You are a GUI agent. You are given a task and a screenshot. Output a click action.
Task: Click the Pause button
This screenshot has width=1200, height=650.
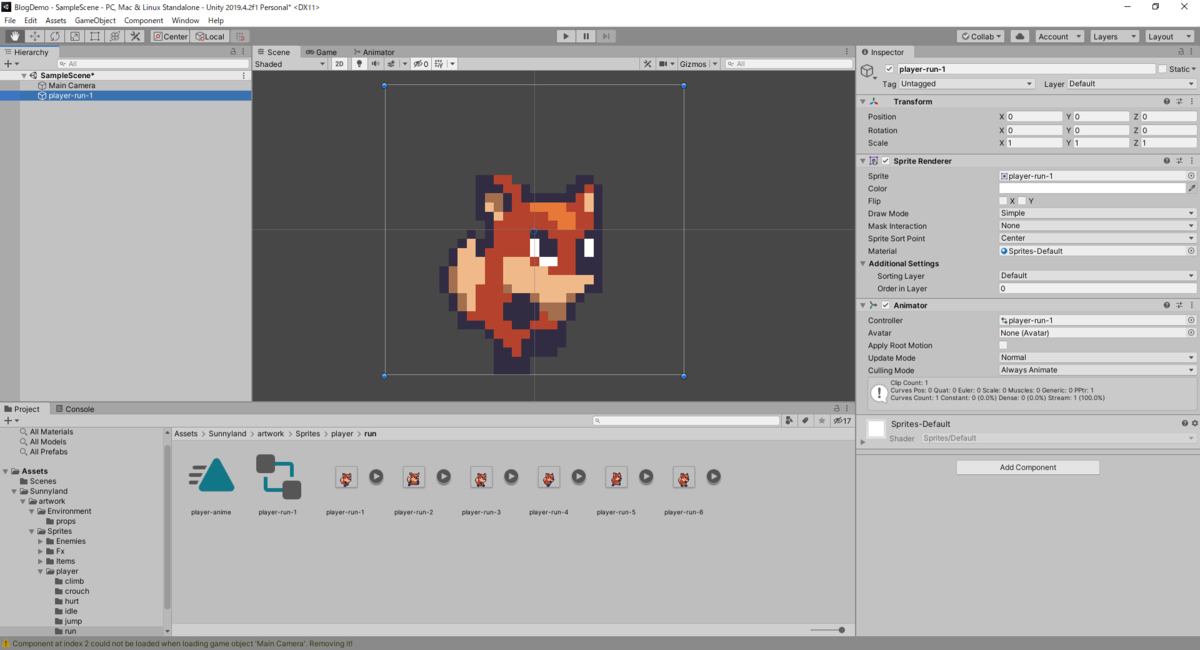click(586, 36)
